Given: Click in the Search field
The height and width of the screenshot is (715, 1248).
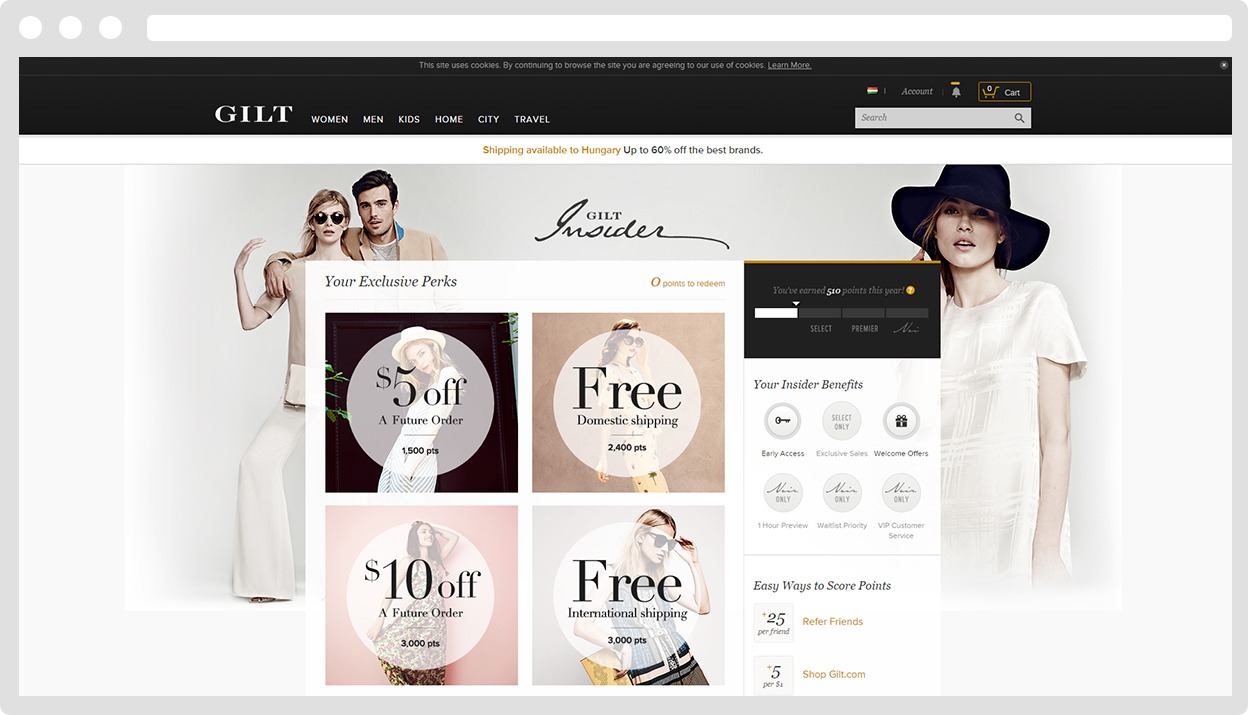Looking at the screenshot, I should coord(933,118).
